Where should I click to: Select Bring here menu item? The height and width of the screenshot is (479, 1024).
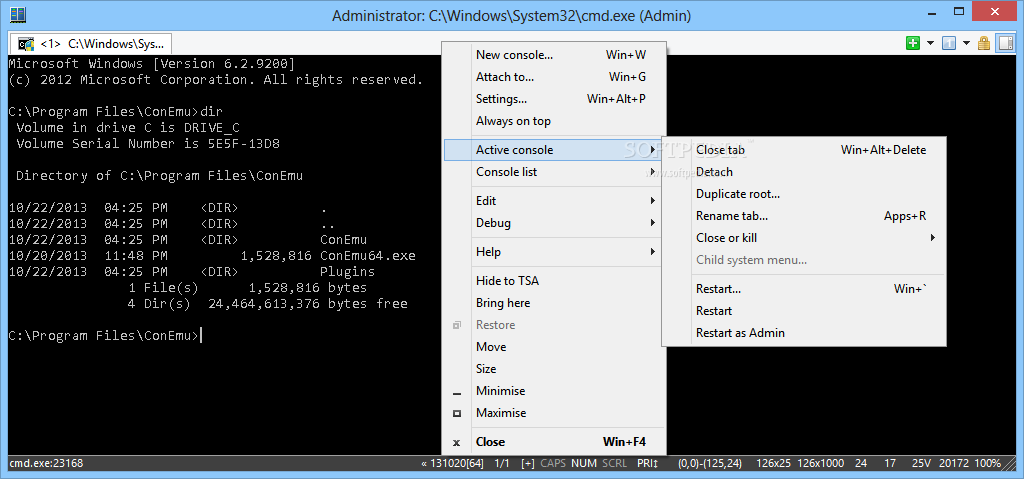click(x=554, y=303)
